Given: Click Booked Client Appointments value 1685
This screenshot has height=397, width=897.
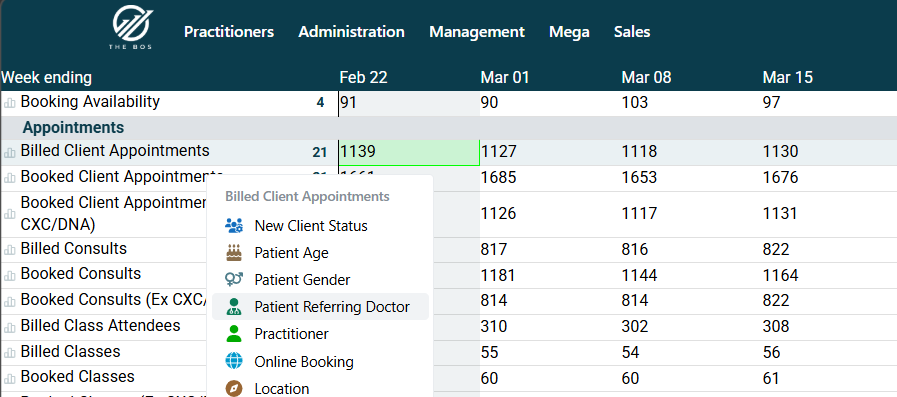Looking at the screenshot, I should coord(498,178).
